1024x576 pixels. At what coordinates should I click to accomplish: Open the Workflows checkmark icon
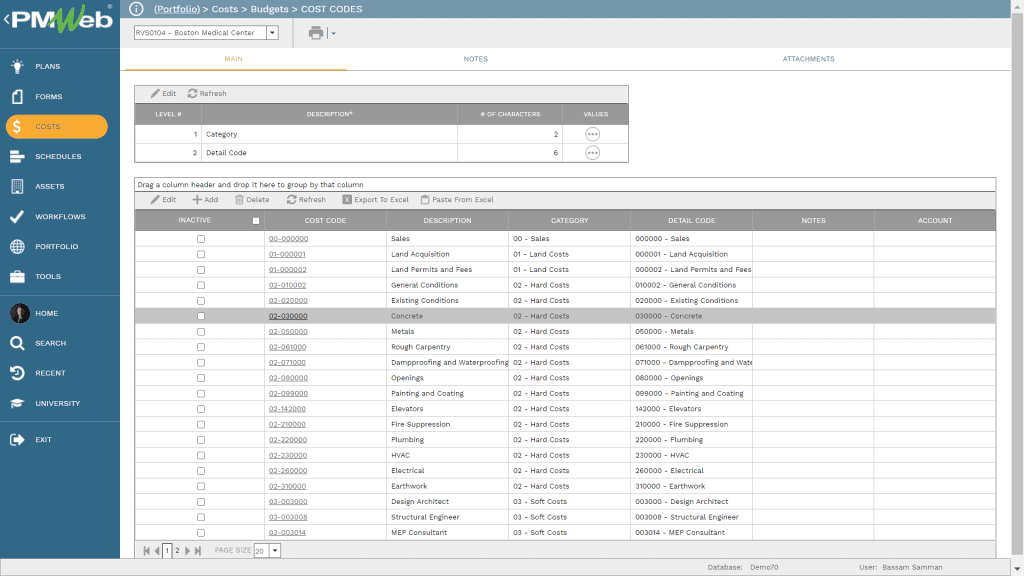(18, 216)
